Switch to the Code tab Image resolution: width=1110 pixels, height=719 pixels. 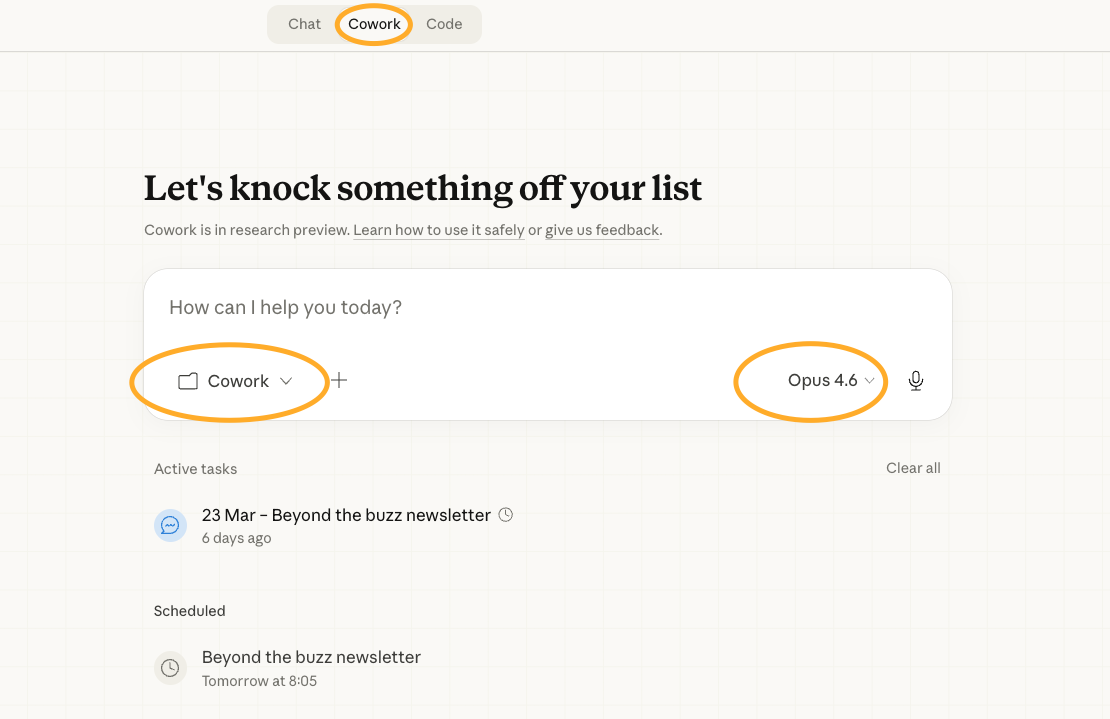coord(444,24)
